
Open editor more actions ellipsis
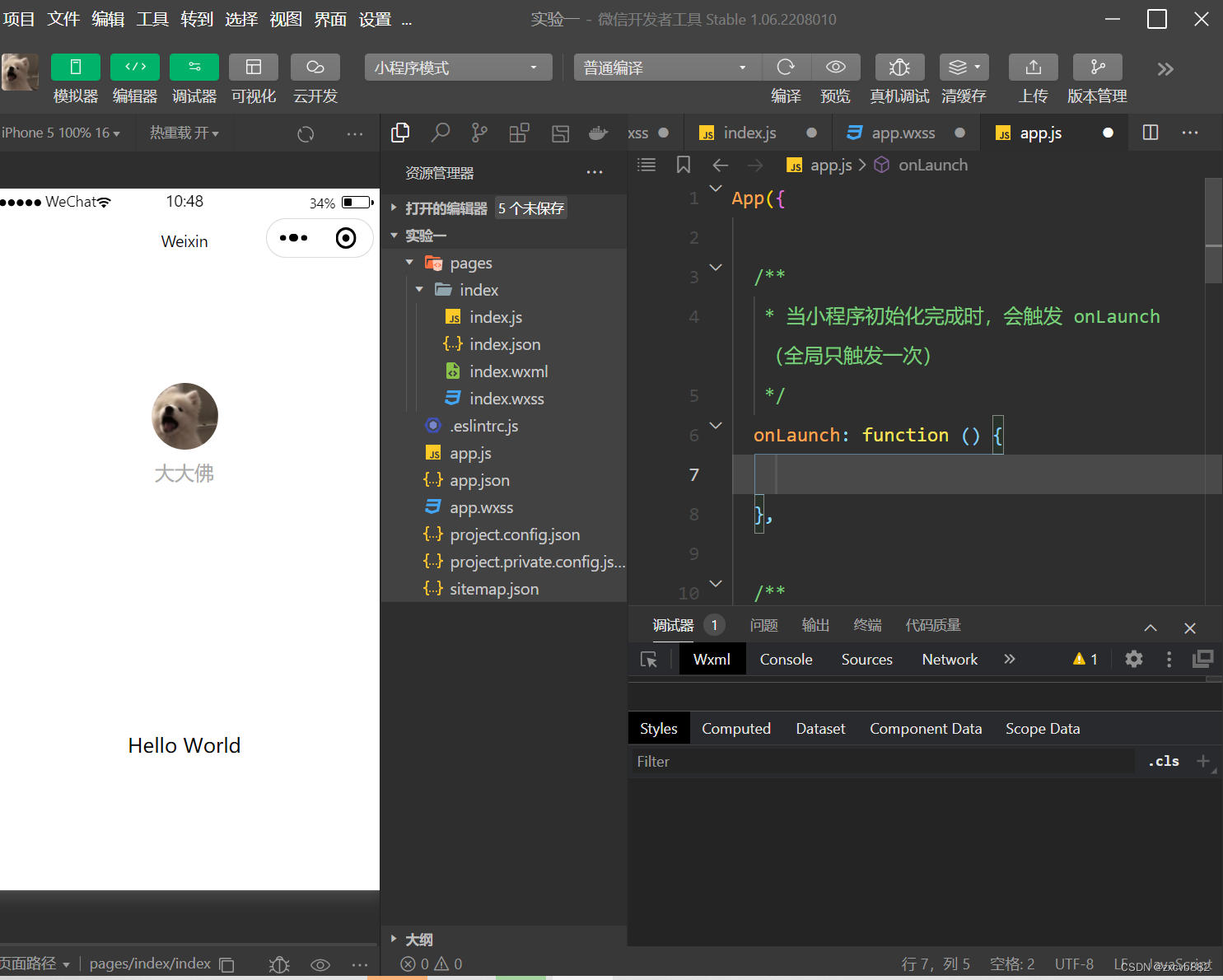coord(1190,133)
